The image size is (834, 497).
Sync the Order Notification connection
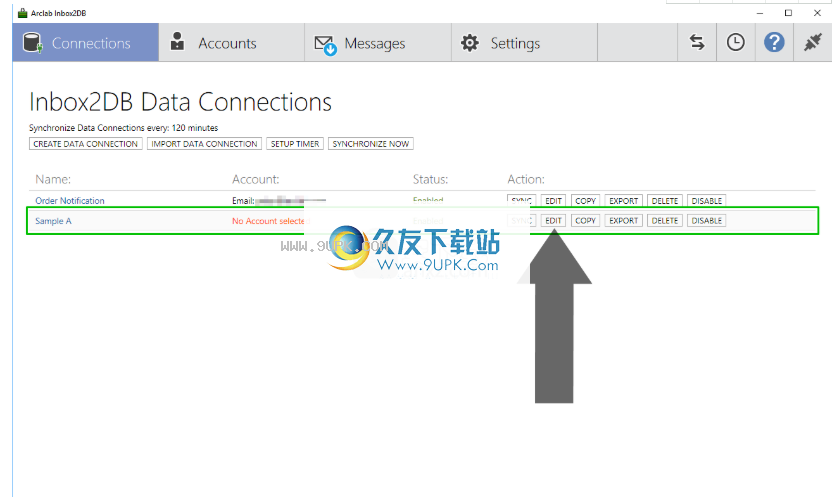(x=521, y=201)
